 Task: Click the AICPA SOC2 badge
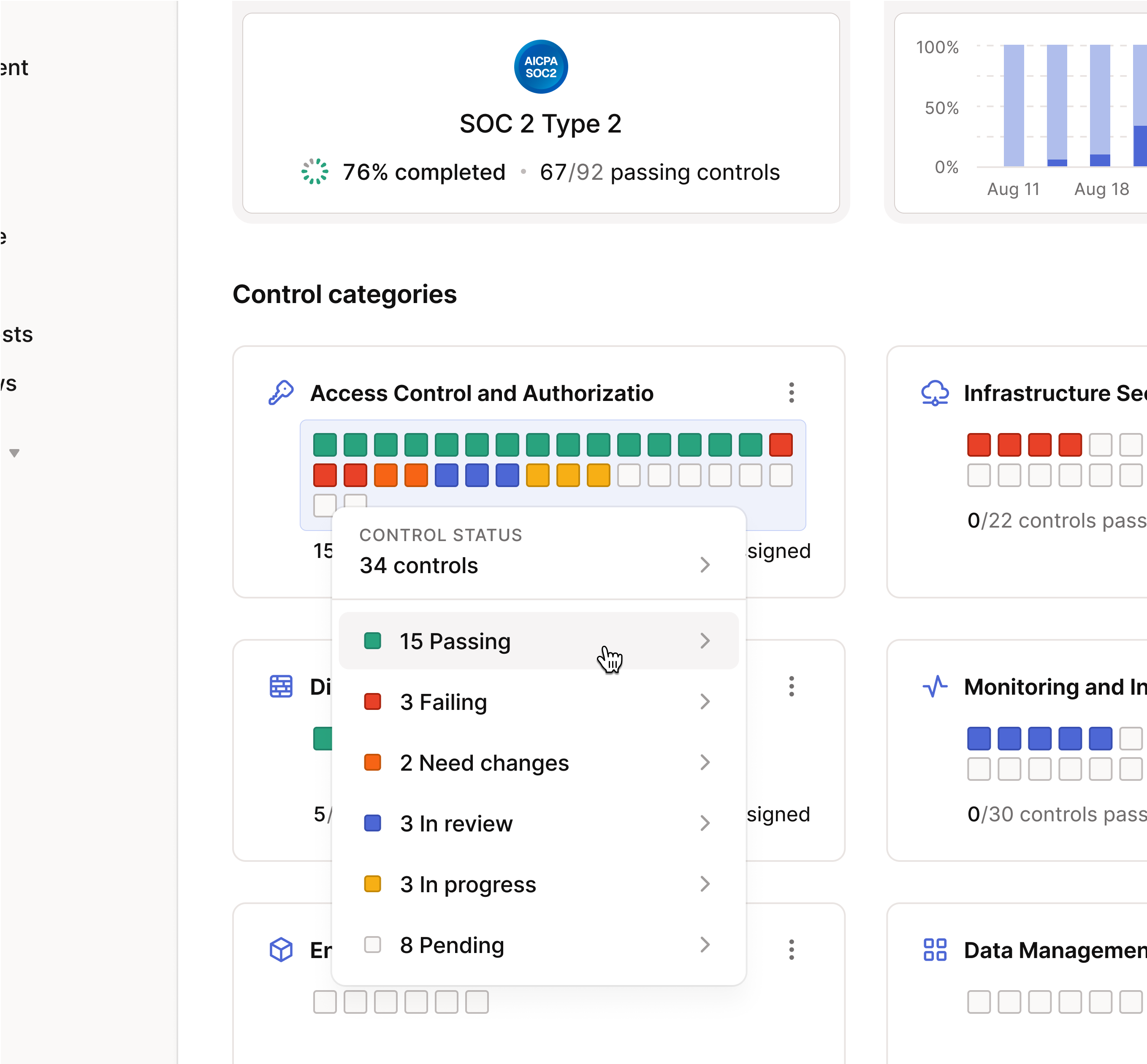point(541,67)
